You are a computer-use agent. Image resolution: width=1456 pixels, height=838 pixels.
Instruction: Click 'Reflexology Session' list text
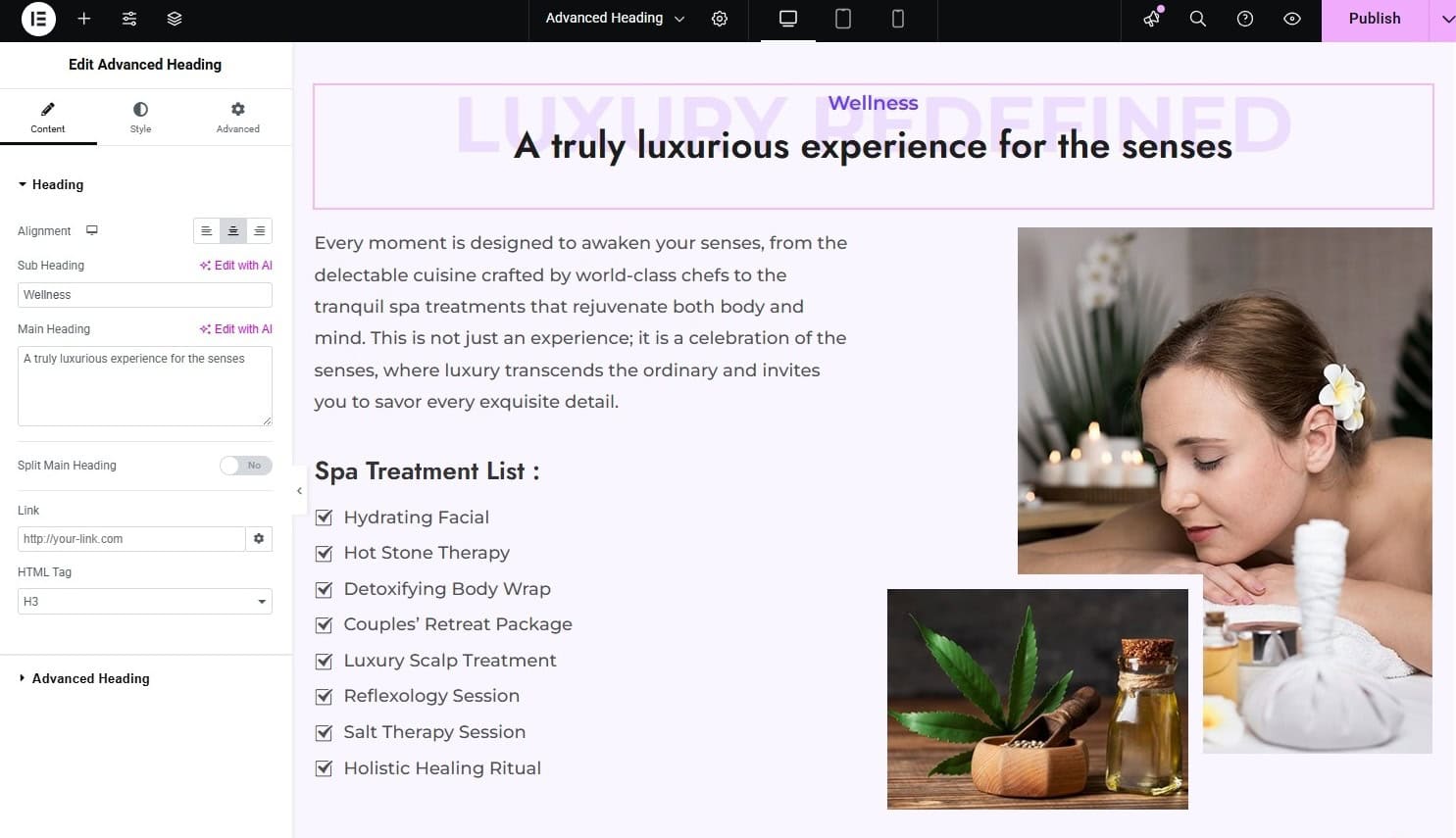coord(431,696)
